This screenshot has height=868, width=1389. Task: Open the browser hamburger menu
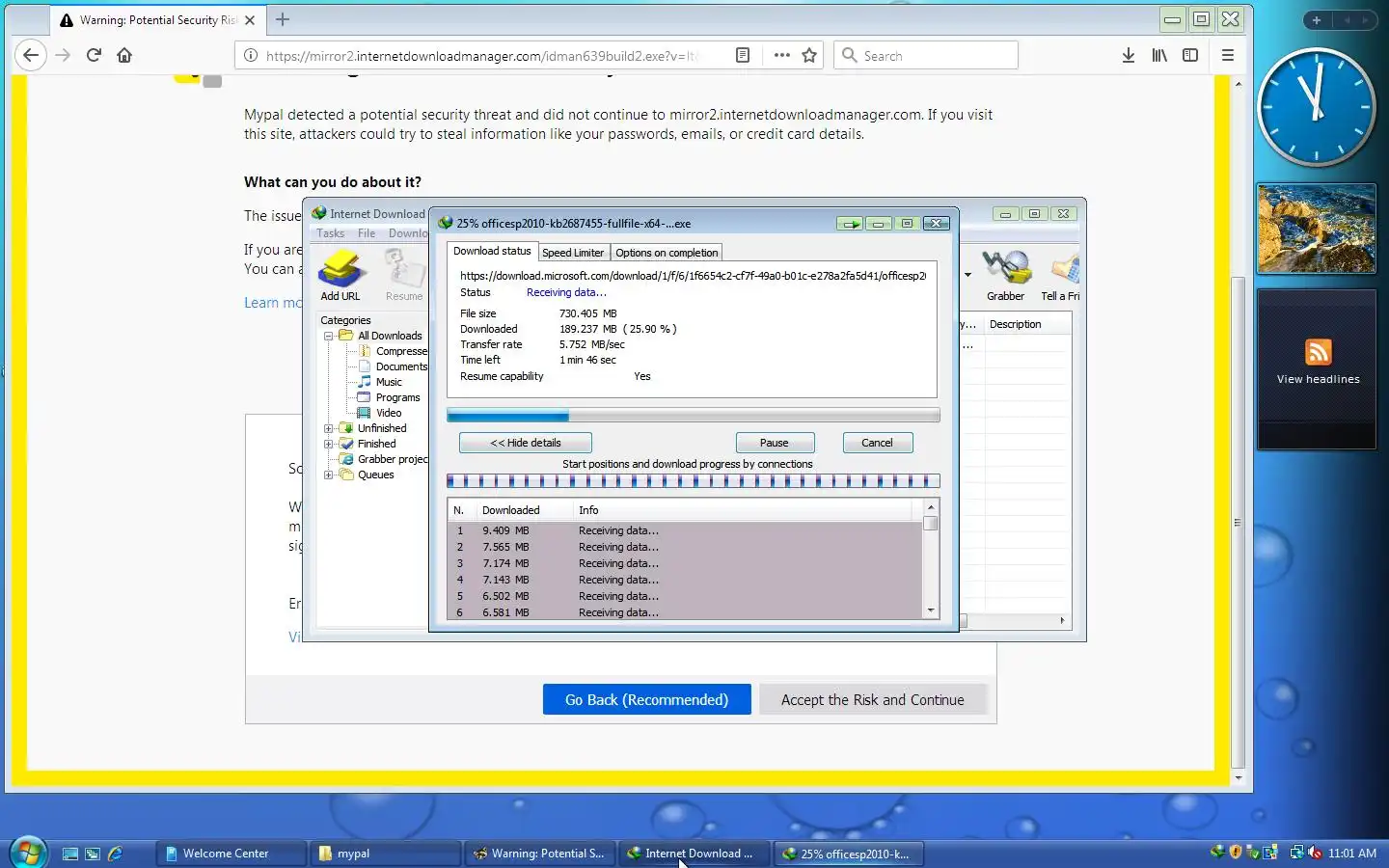[1227, 55]
